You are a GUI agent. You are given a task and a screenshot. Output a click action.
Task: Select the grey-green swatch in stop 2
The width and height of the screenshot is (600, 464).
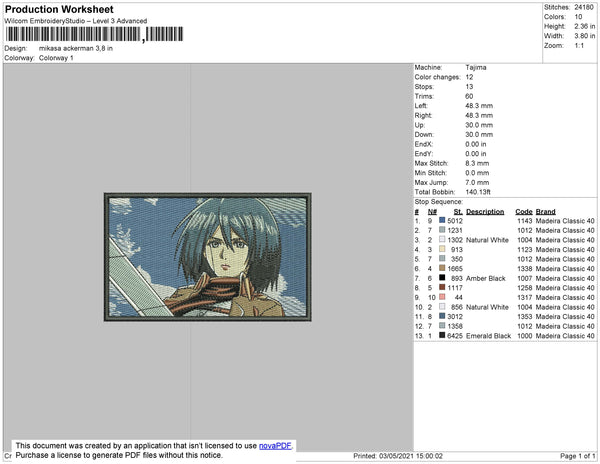click(442, 230)
